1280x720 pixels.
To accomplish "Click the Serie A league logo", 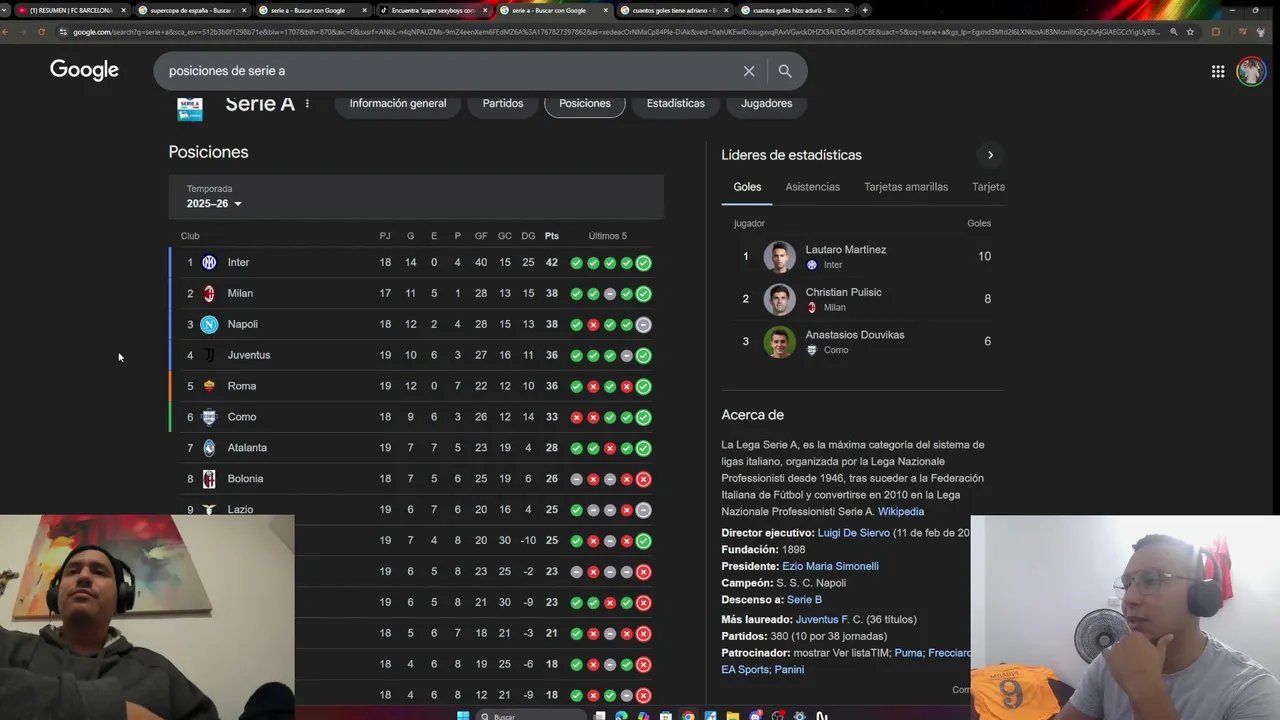I will click(x=190, y=108).
